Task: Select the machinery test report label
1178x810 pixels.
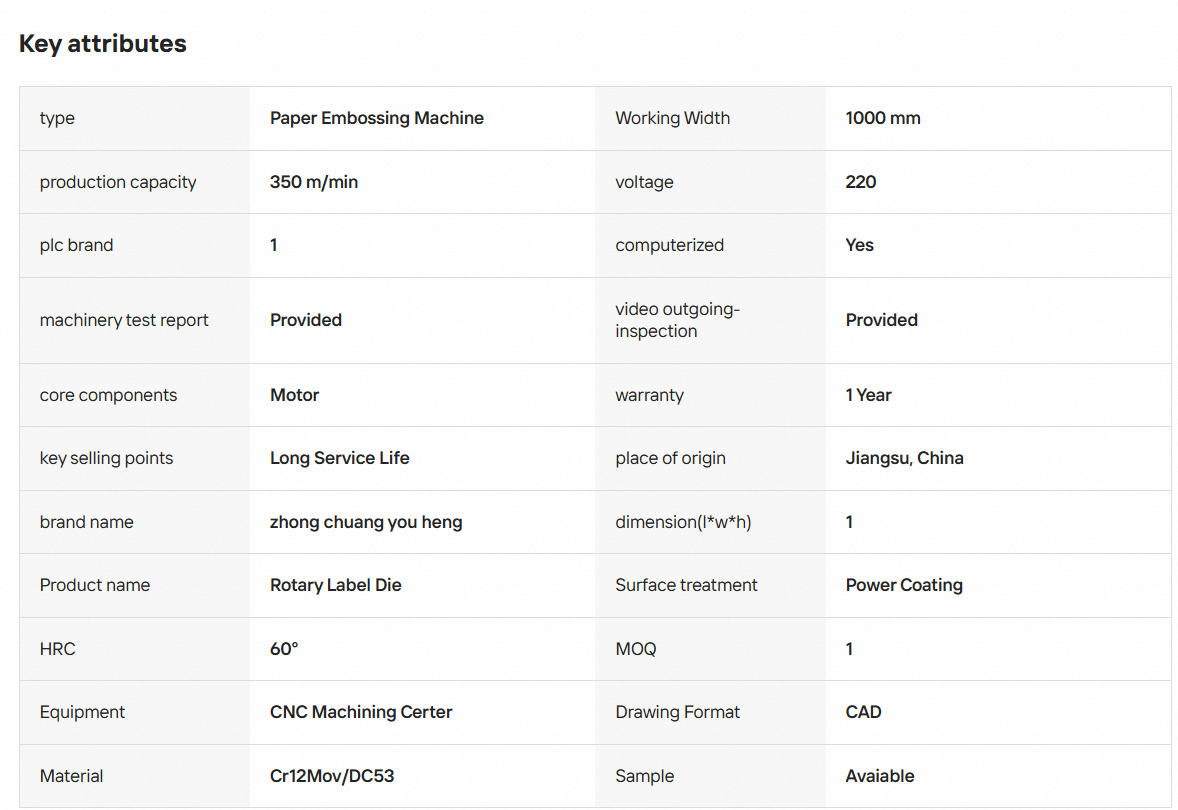Action: 124,320
